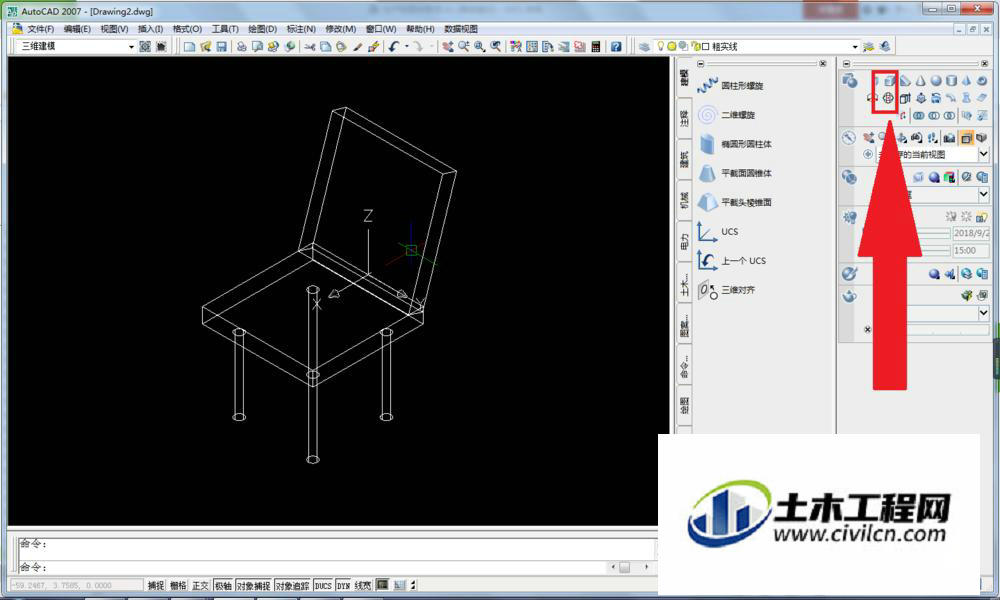This screenshot has height=600, width=1000.
Task: Click the Save toolbar icon
Action: click(x=221, y=47)
